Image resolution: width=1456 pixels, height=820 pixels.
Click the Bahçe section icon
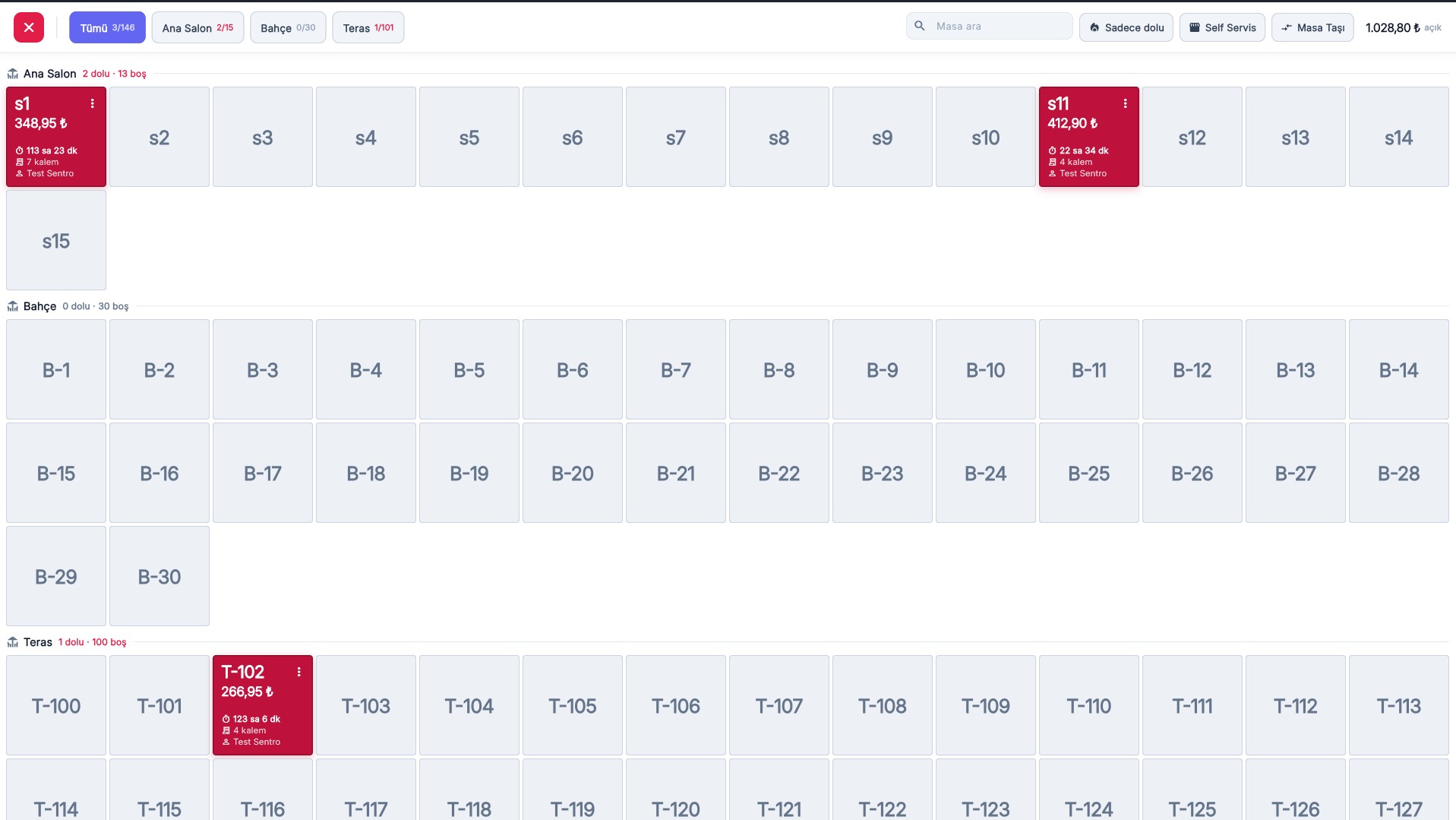click(x=13, y=306)
